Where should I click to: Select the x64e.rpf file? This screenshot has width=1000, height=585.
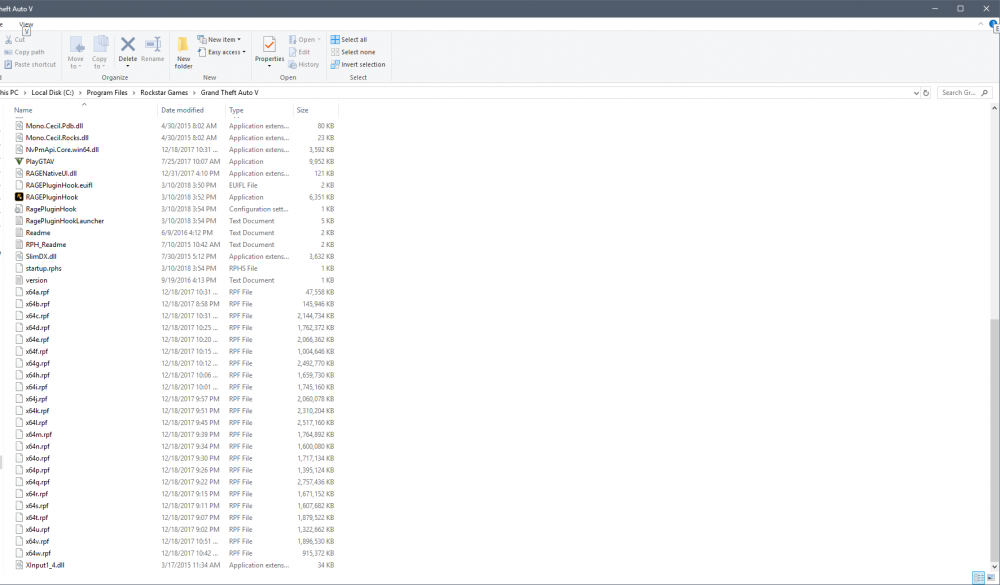tap(37, 339)
